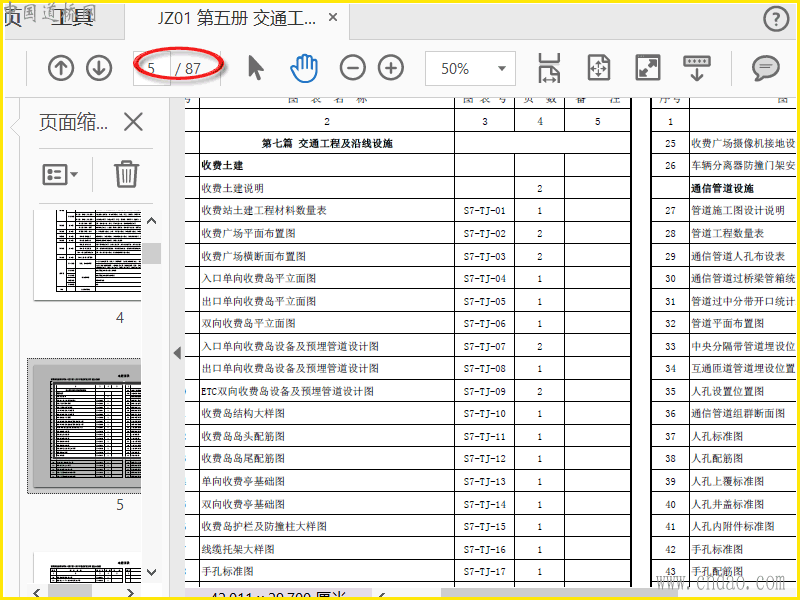800x600 pixels.
Task: Click the fit one full page icon
Action: click(x=599, y=68)
